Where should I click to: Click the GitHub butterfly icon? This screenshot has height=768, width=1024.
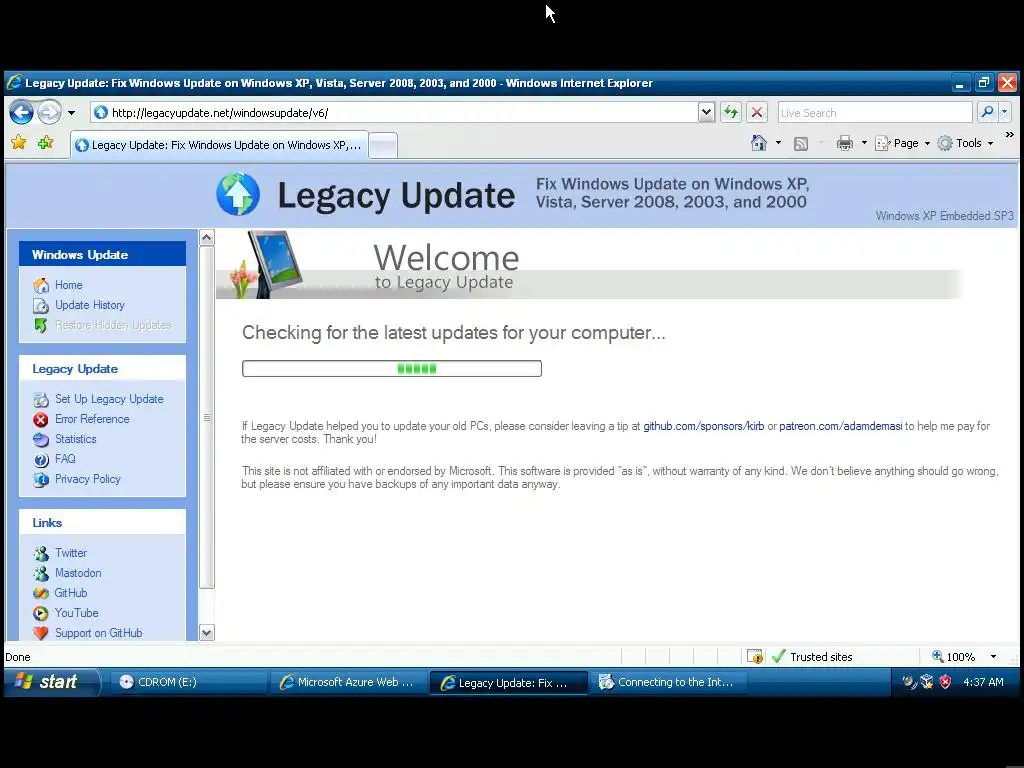(40, 594)
